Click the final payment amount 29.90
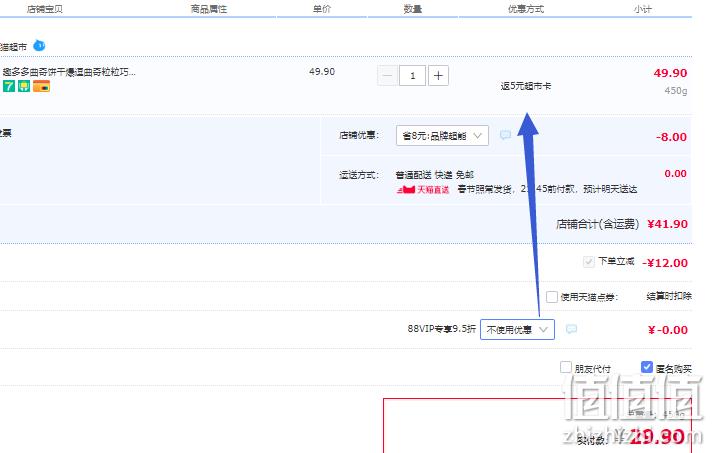Screen dimensions: 712x453 point(657,437)
